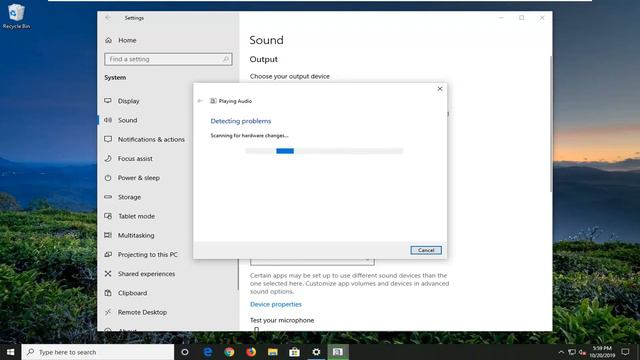This screenshot has width=640, height=360.
Task: Click the dropdown partially behind the dialog
Action: (312, 262)
